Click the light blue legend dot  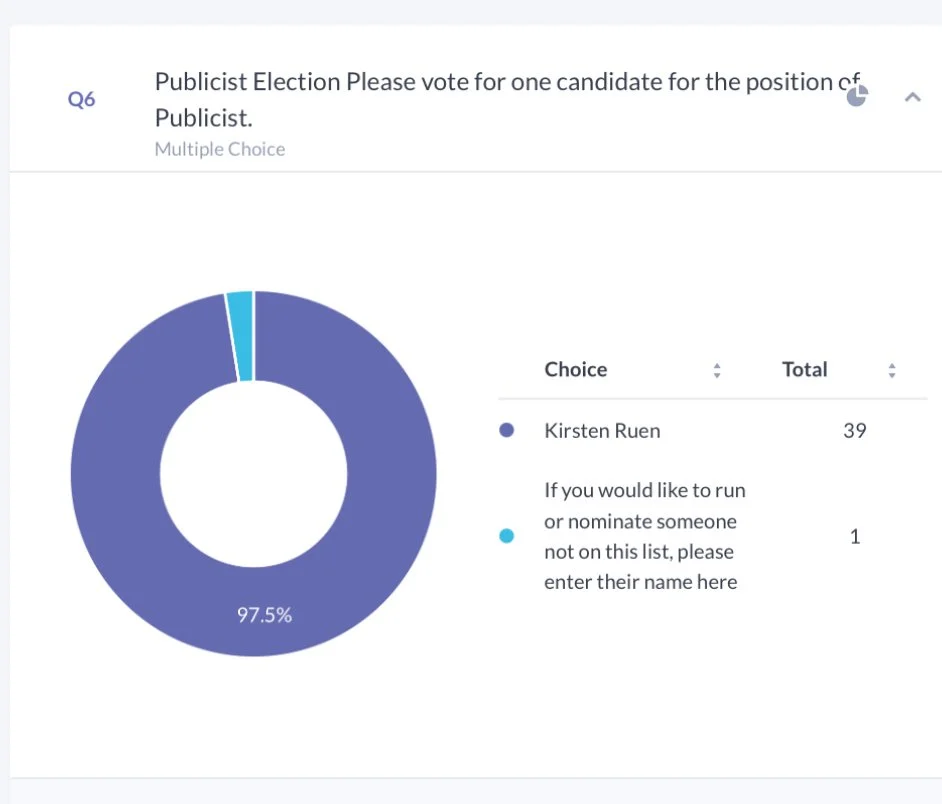coord(506,536)
